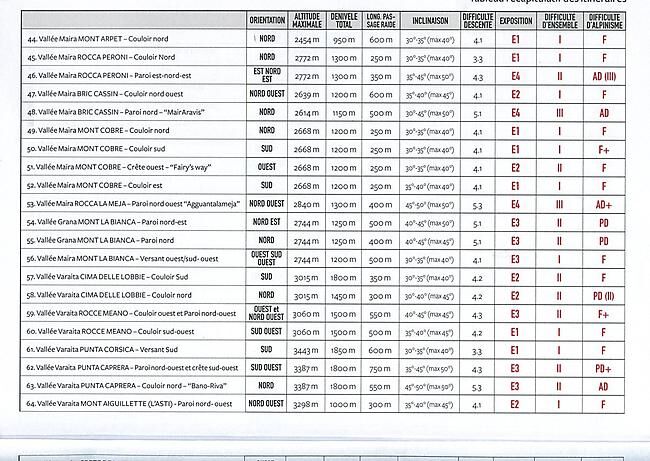The height and width of the screenshot is (461, 650).
Task: Click the AD+ alpinisme difficulty cell
Action: point(604,204)
